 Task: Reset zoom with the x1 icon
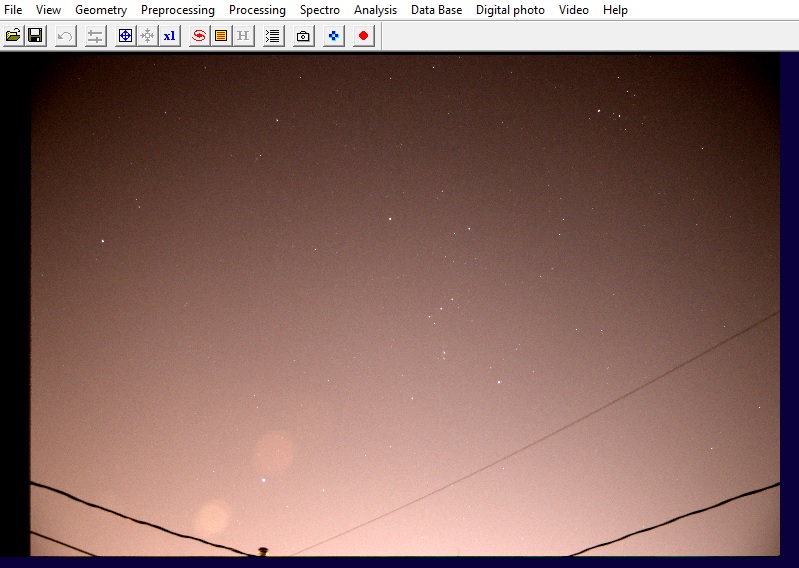(169, 36)
